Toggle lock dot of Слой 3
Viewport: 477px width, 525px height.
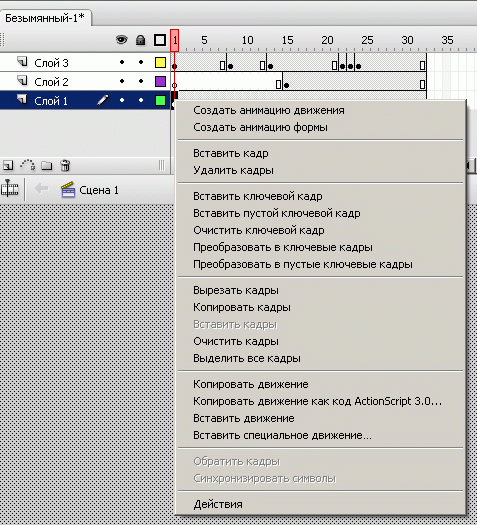[141, 62]
